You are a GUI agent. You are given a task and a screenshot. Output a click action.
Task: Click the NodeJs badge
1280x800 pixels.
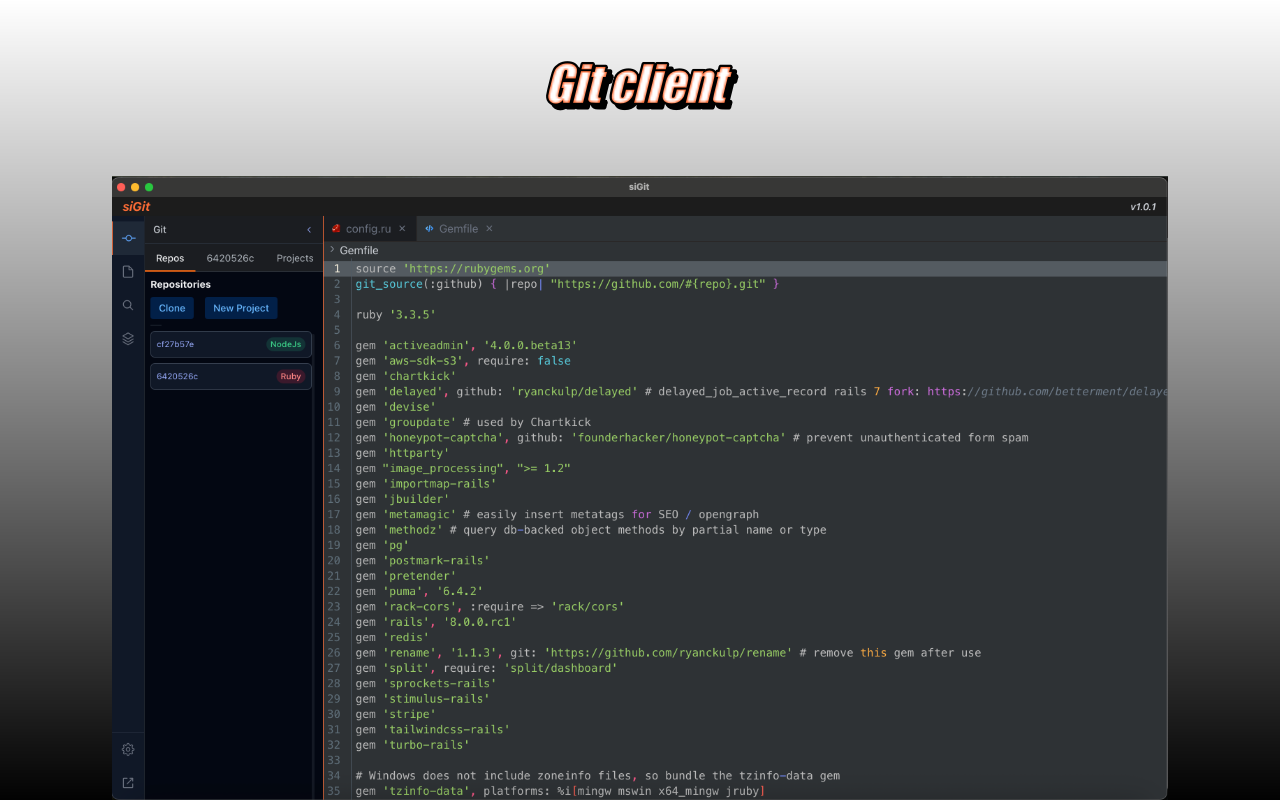pos(285,344)
